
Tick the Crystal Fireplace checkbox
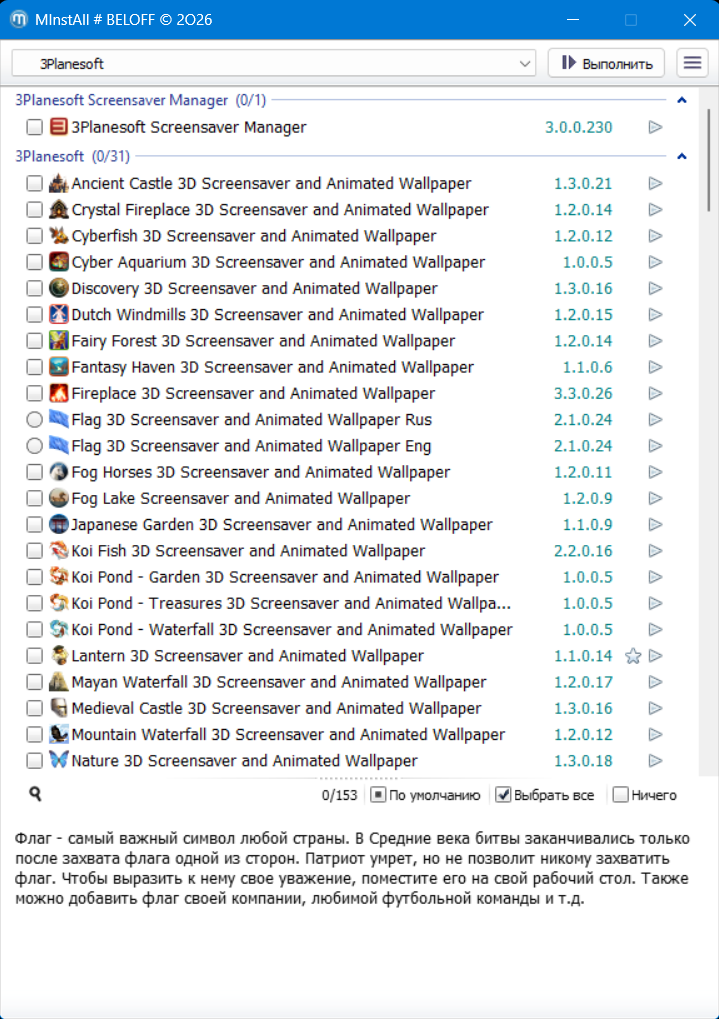[34, 209]
